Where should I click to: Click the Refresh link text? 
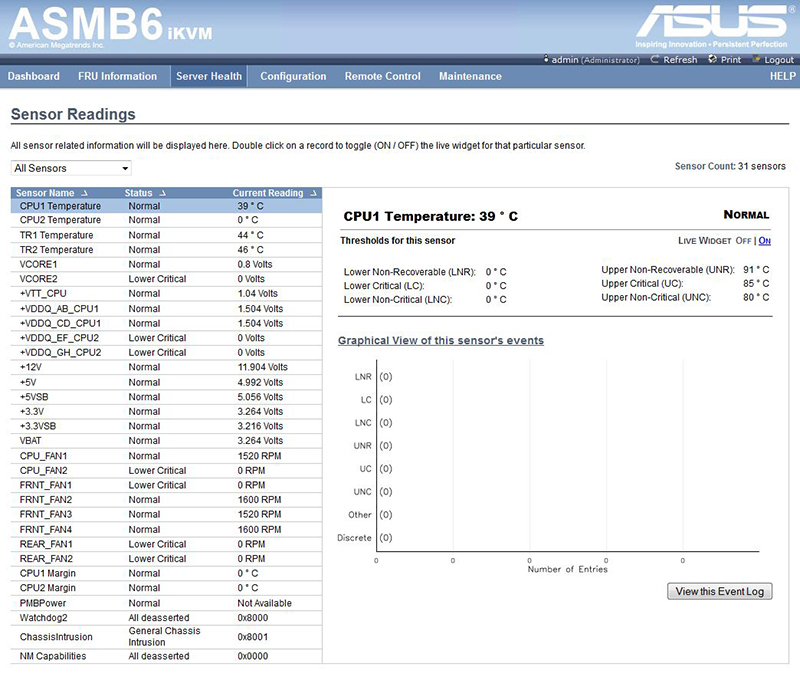[x=680, y=60]
